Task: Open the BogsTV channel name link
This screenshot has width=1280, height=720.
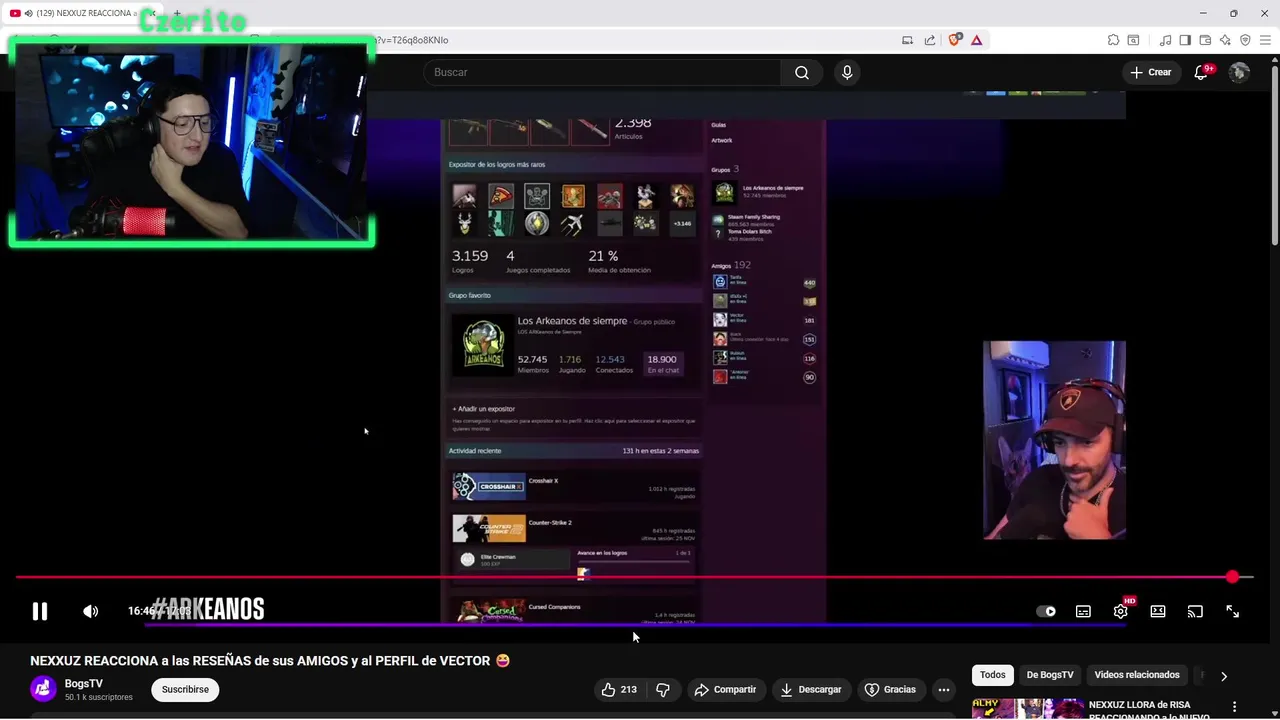Action: [x=84, y=684]
